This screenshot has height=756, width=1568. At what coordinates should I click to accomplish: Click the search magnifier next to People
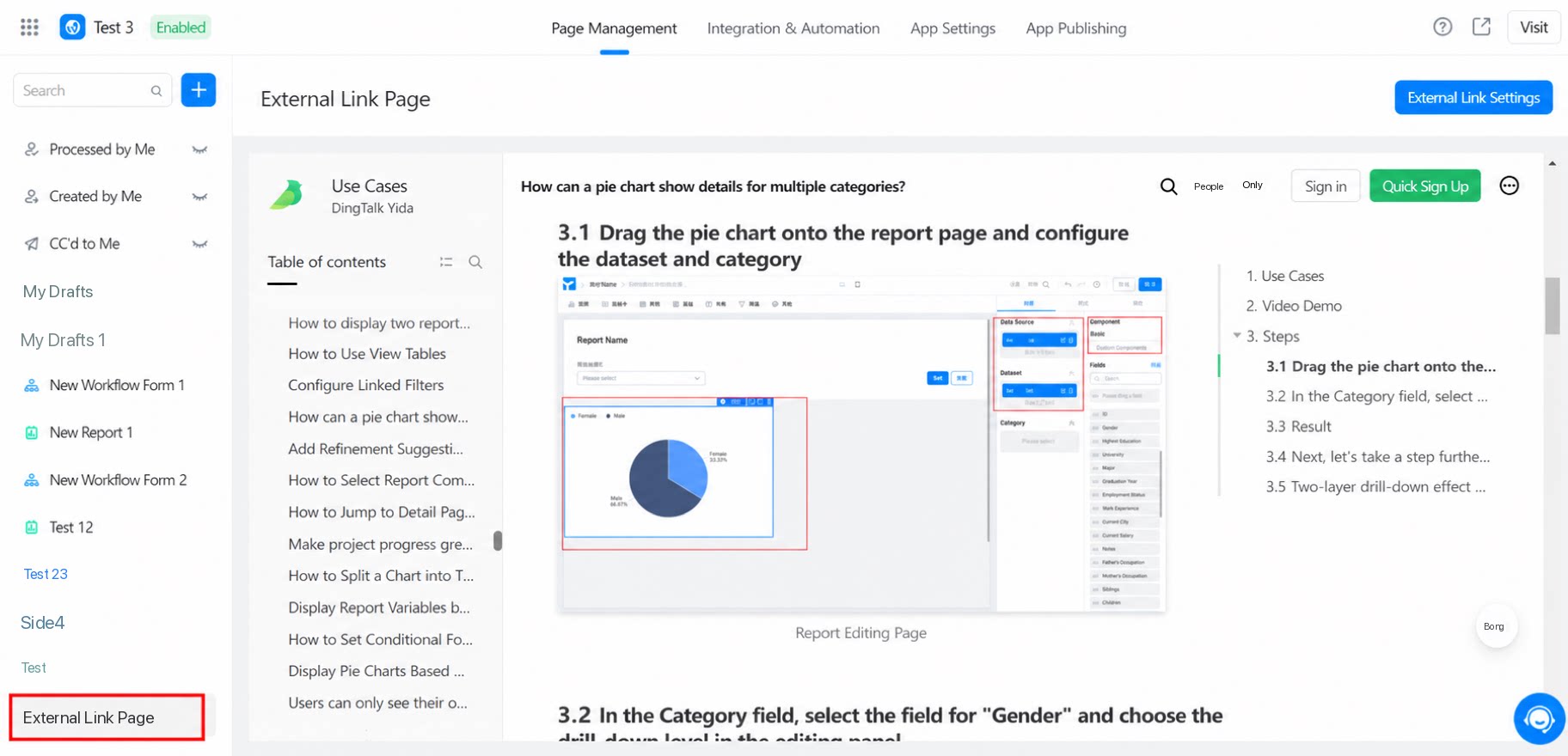[1168, 186]
